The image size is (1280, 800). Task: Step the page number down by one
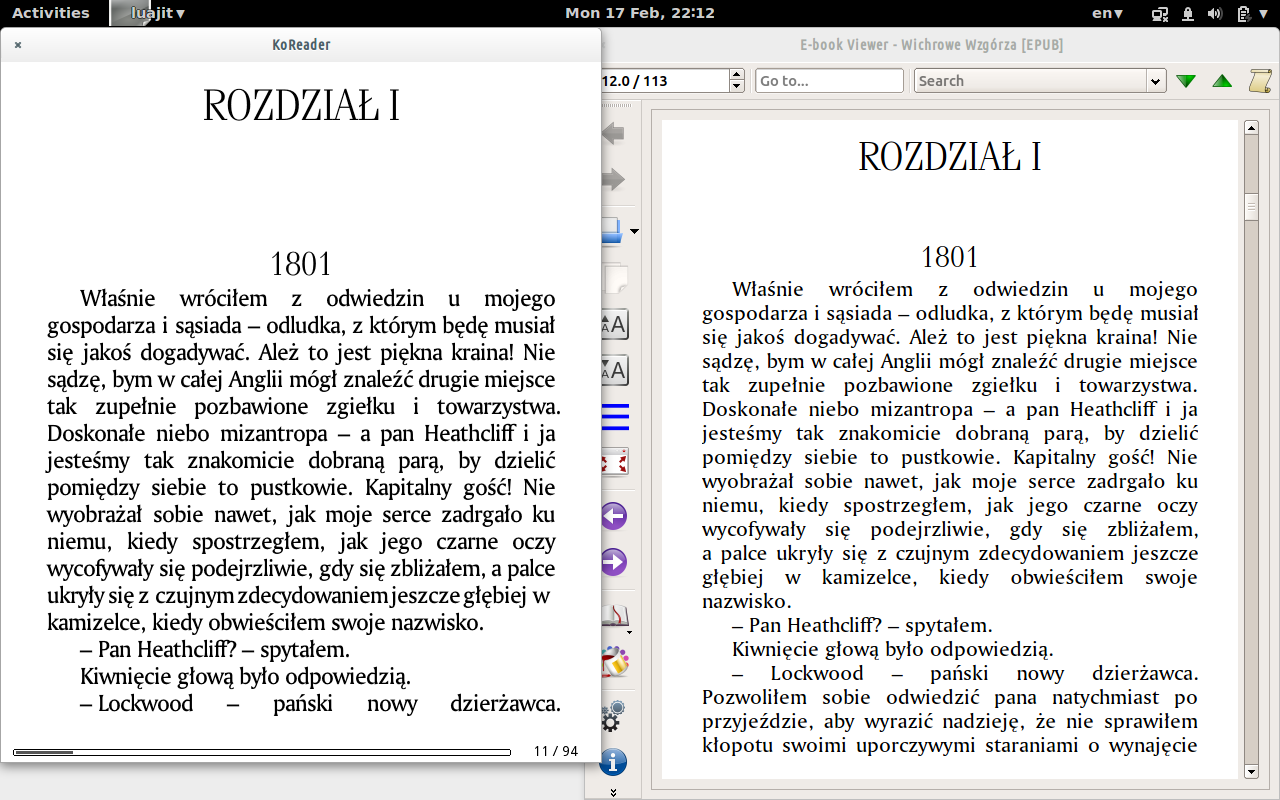[738, 87]
